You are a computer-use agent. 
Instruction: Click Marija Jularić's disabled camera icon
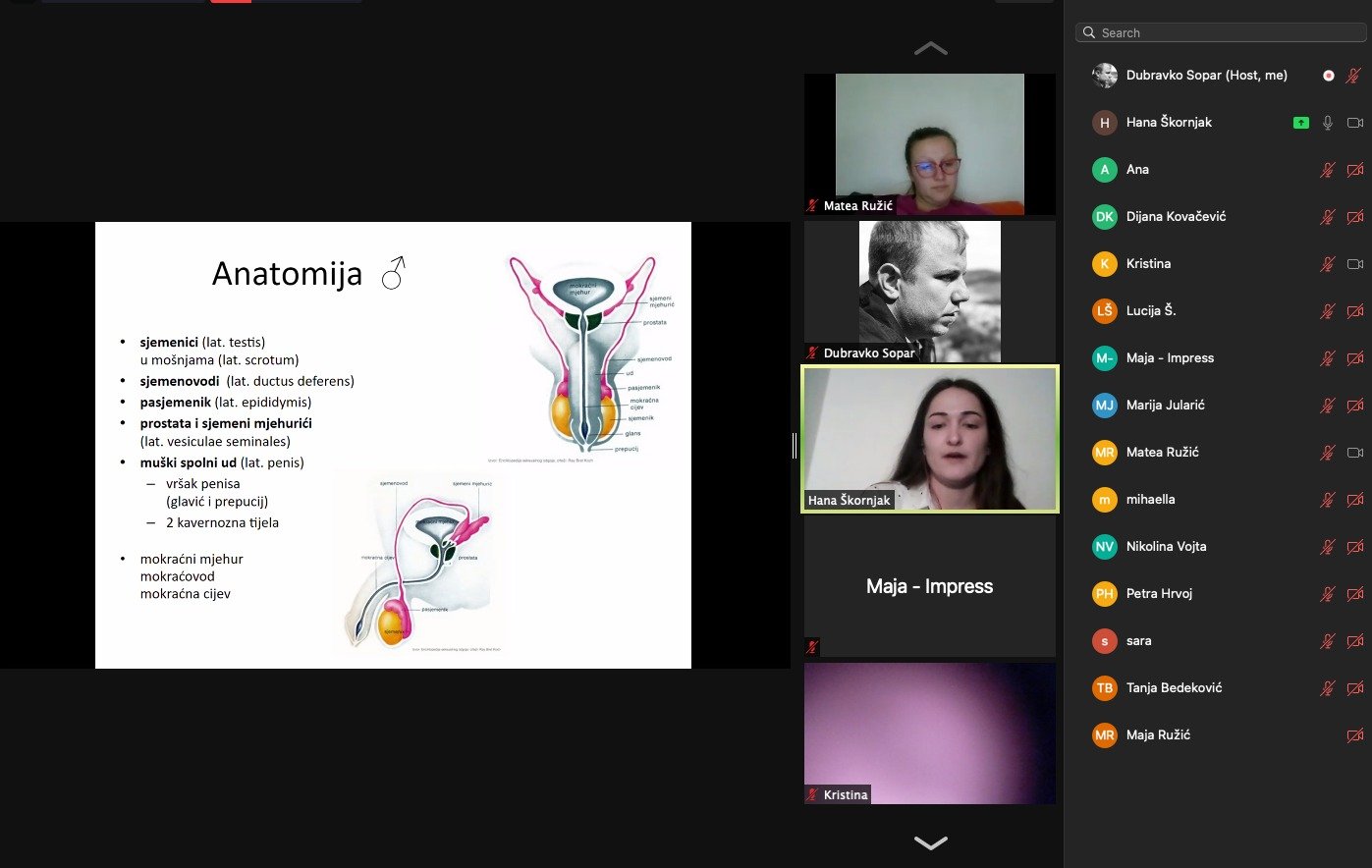[1355, 406]
